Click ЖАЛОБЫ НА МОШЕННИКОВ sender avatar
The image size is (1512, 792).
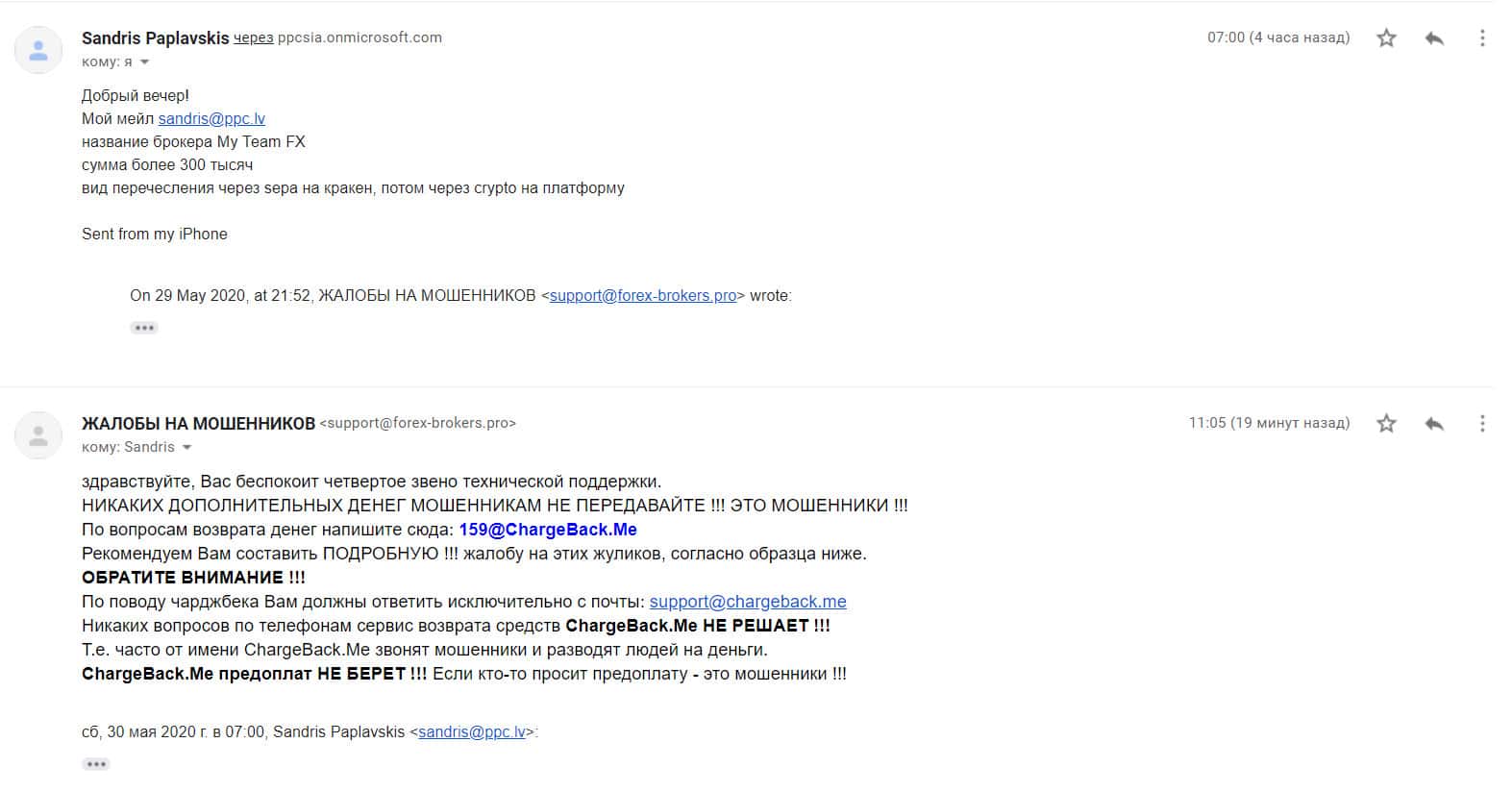(x=38, y=435)
